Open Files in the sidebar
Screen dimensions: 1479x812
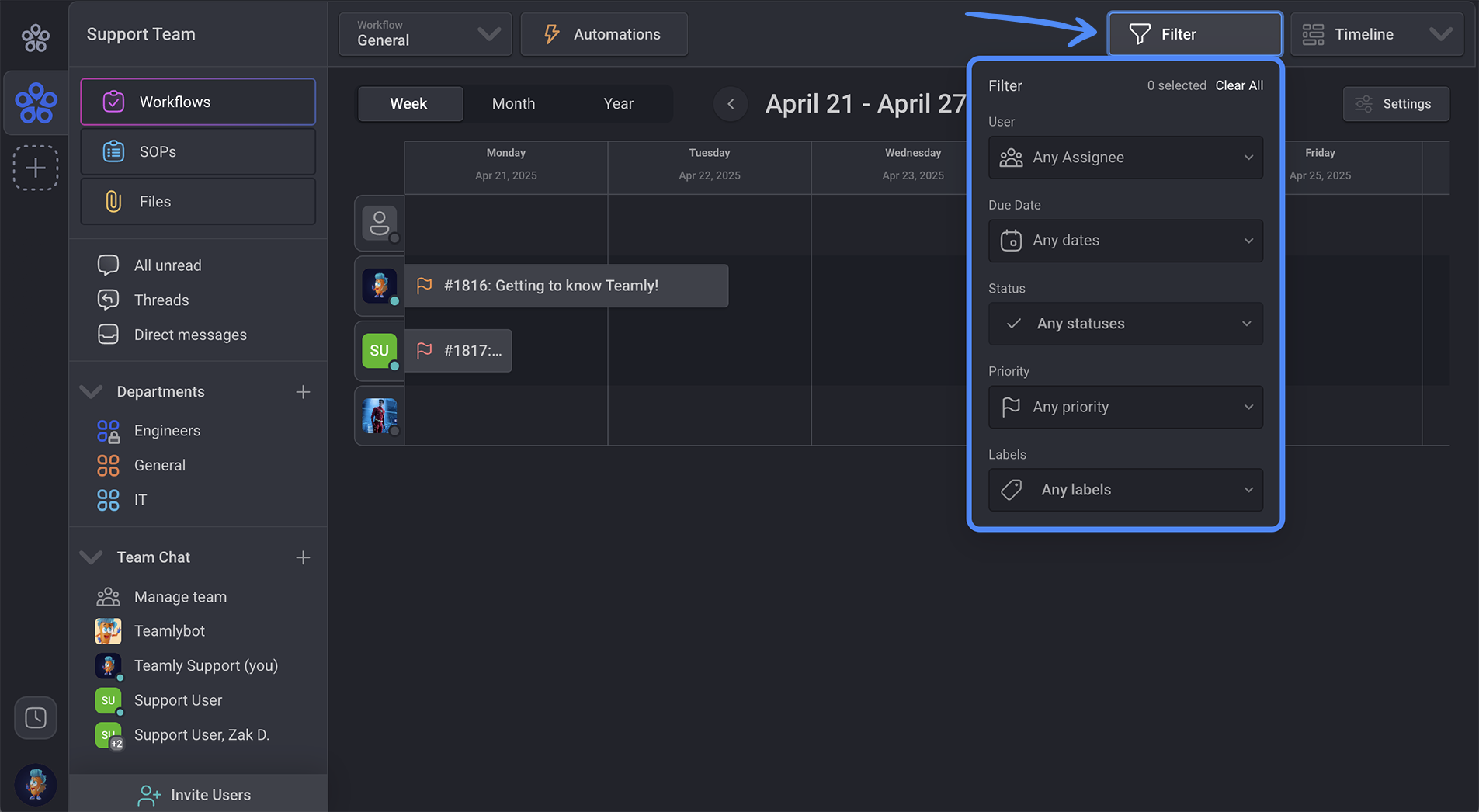pyautogui.click(x=198, y=201)
